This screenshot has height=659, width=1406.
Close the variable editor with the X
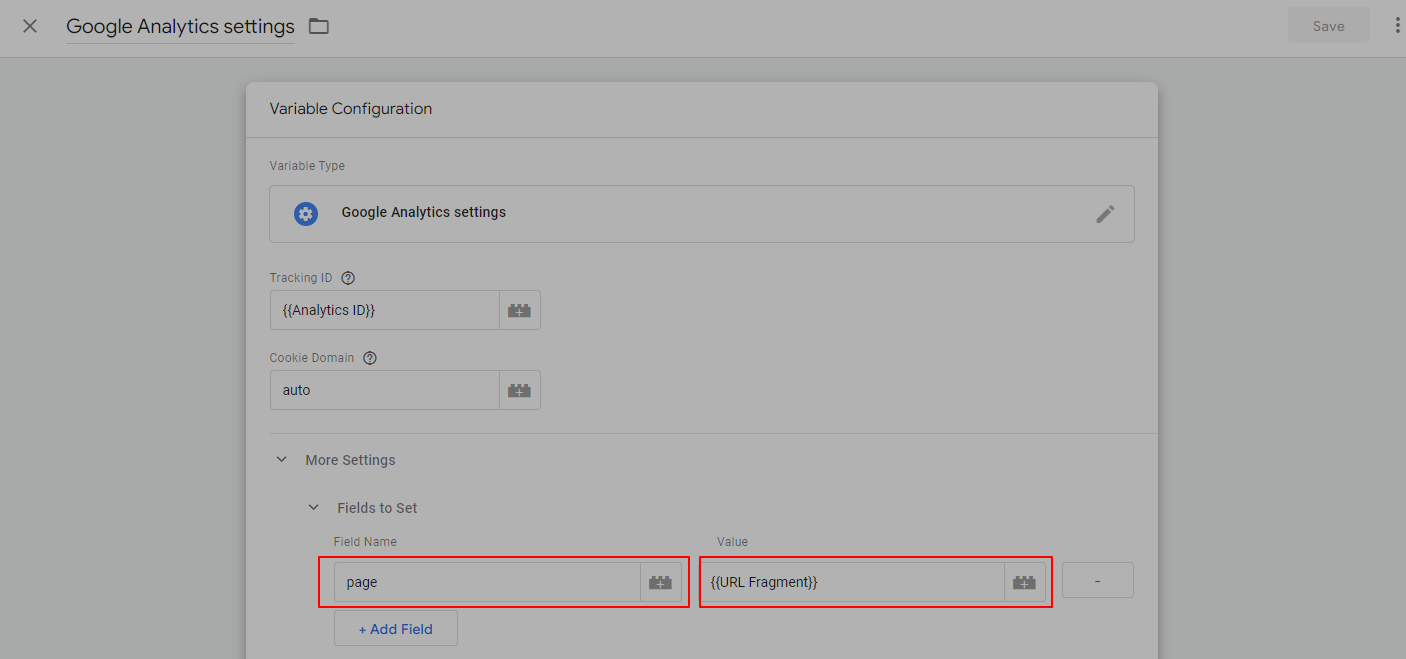click(x=30, y=26)
